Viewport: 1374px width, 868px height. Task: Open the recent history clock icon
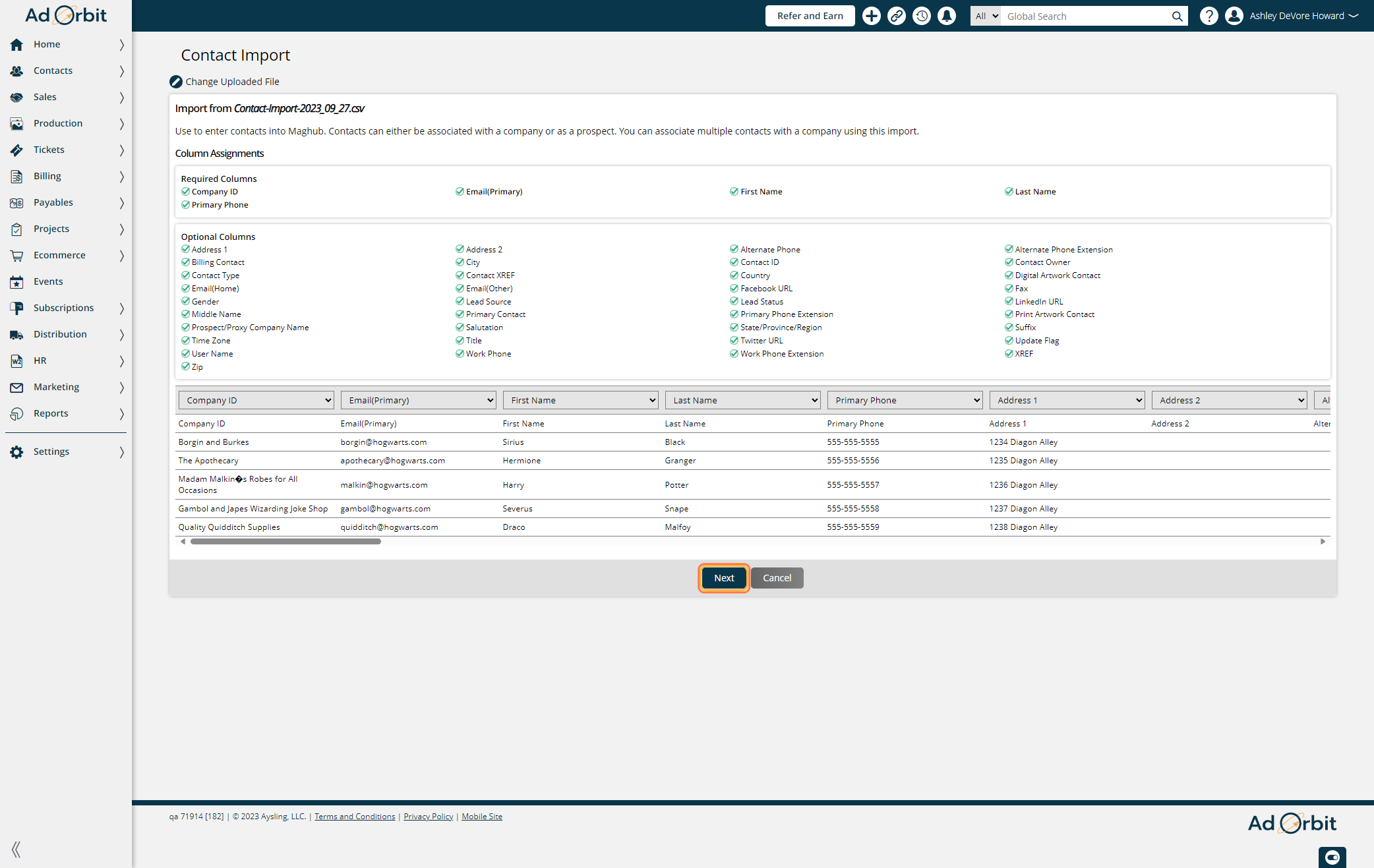(x=922, y=16)
